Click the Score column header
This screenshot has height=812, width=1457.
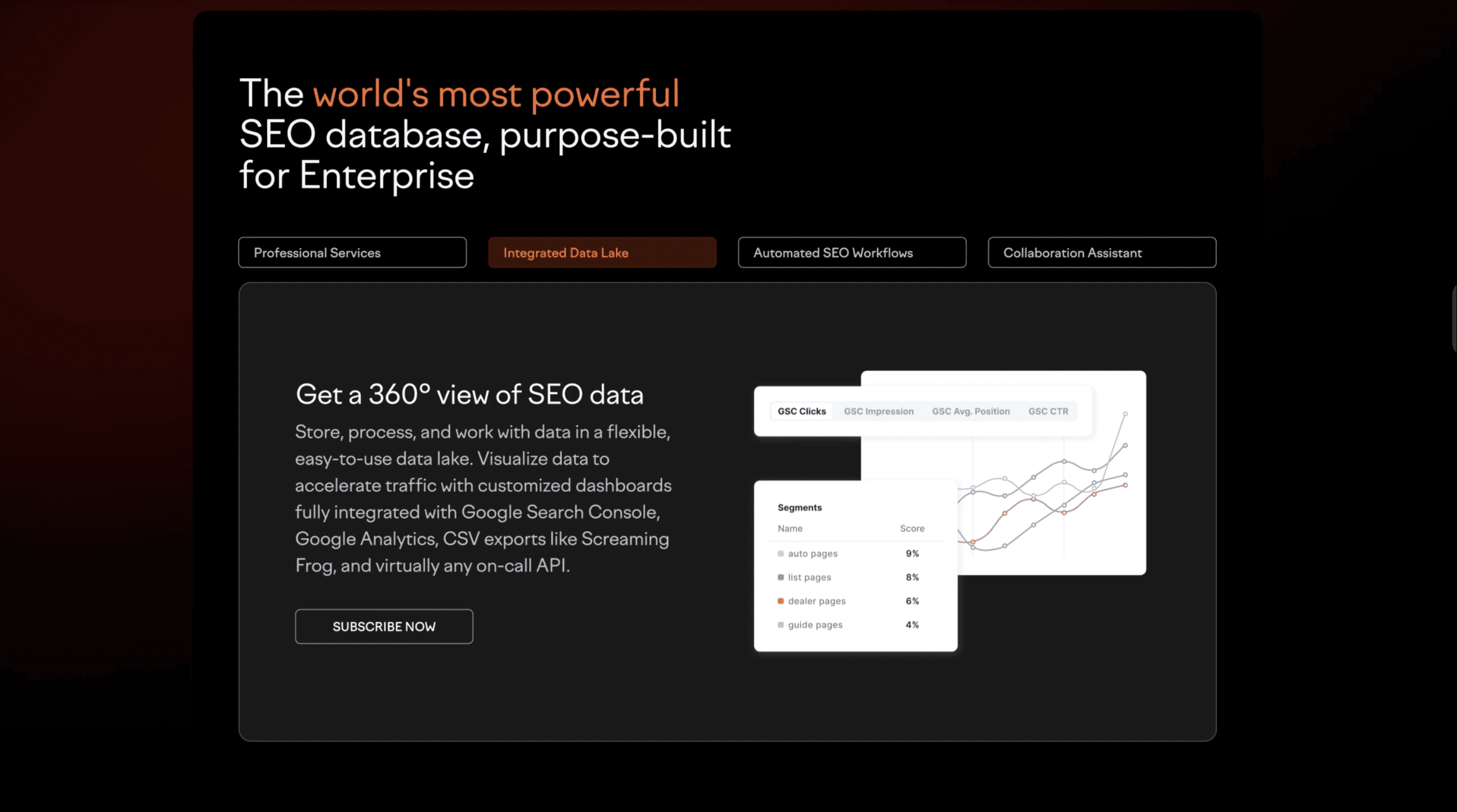912,528
